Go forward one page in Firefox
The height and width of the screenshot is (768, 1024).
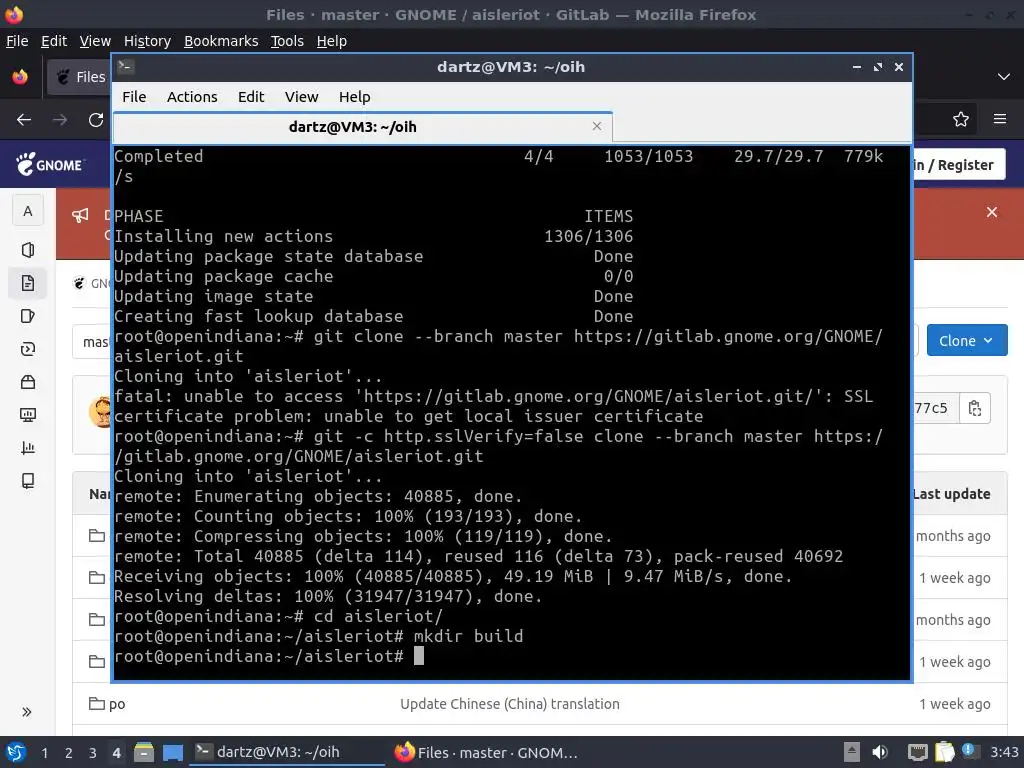point(60,120)
